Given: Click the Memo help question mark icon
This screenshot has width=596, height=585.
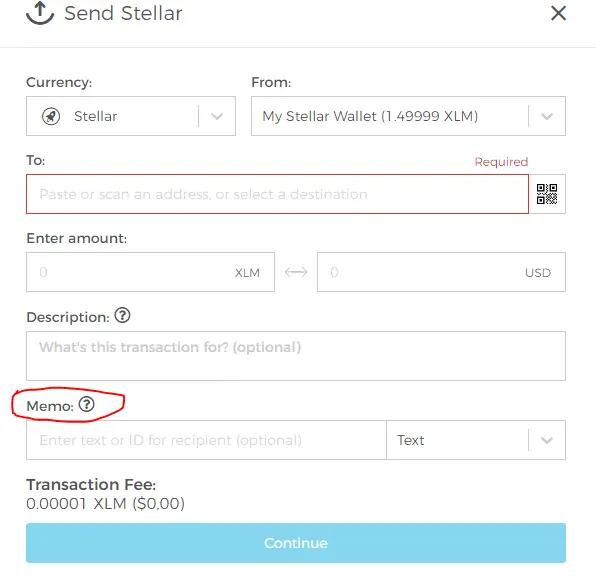Looking at the screenshot, I should 87,404.
